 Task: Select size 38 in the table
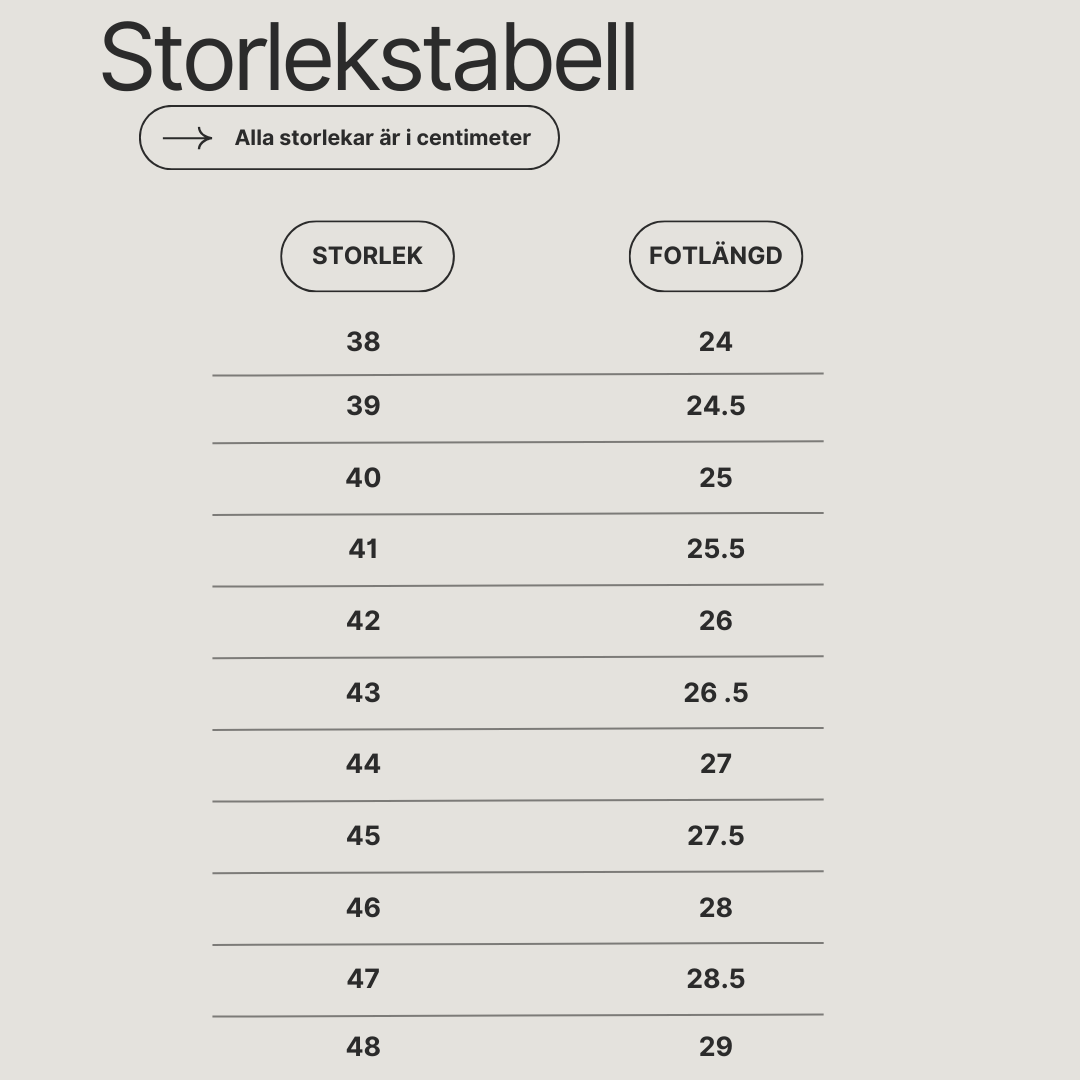[x=363, y=342]
